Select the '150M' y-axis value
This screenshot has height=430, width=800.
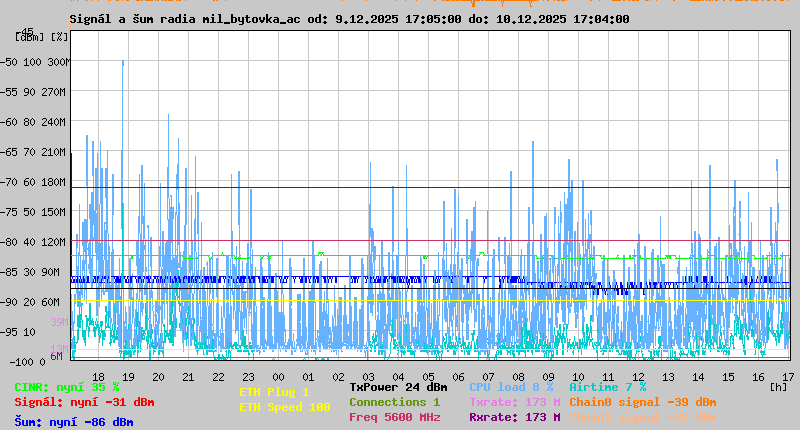pyautogui.click(x=57, y=212)
